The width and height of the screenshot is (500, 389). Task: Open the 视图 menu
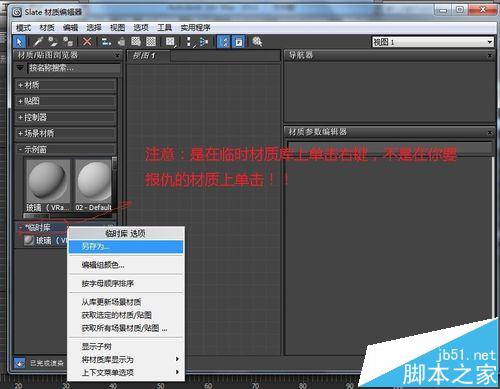click(117, 28)
